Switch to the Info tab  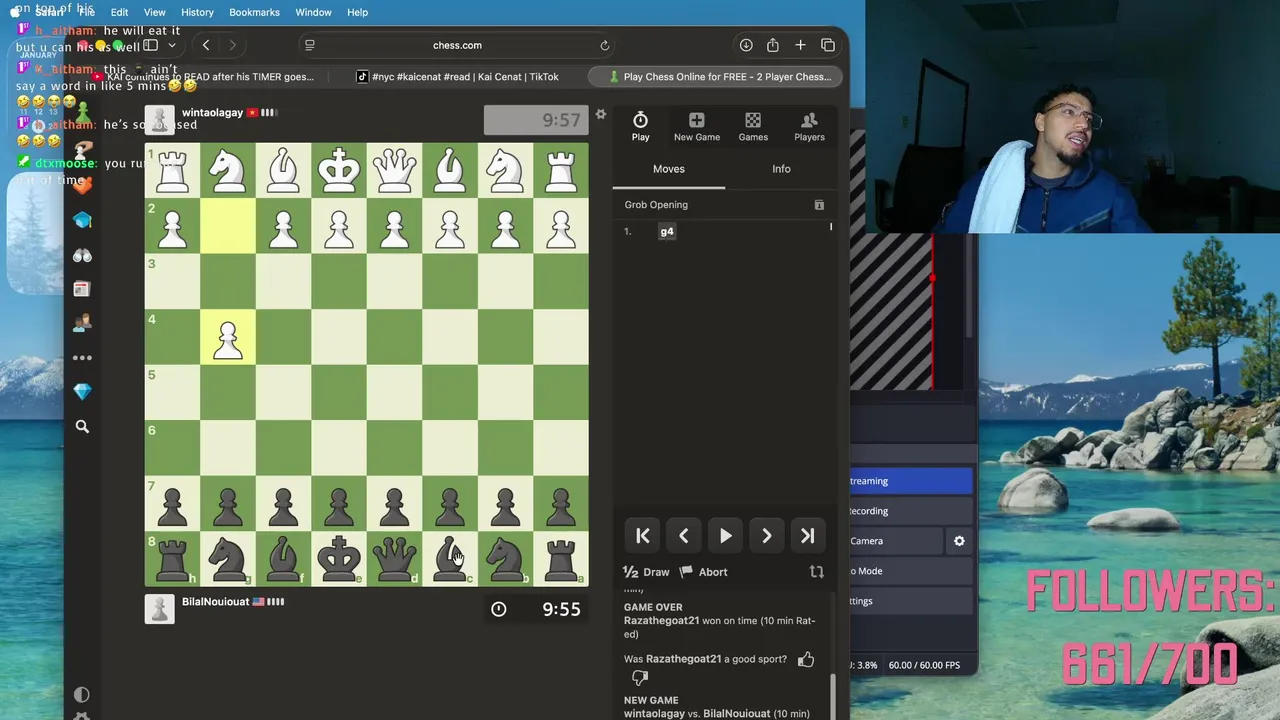[781, 169]
